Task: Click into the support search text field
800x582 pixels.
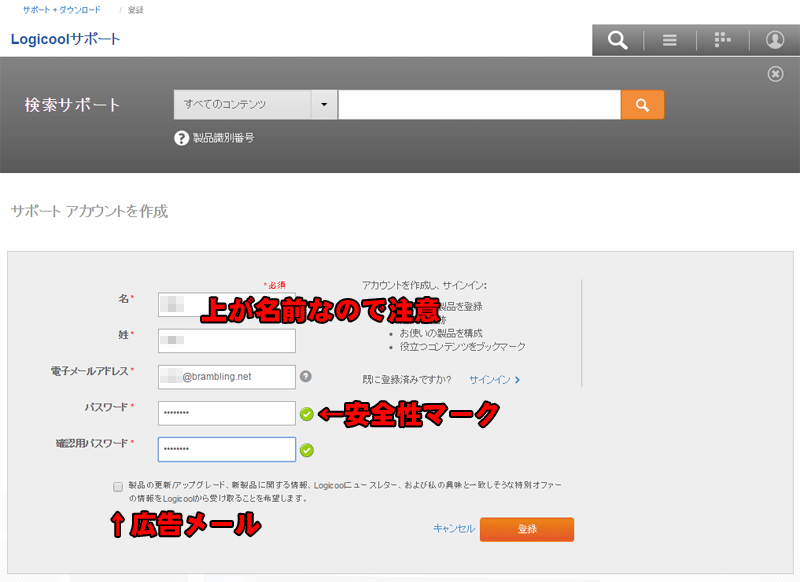Action: 479,105
